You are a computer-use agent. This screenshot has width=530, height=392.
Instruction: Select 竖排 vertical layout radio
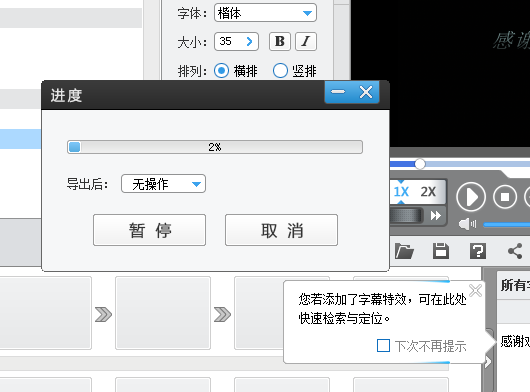[280, 71]
